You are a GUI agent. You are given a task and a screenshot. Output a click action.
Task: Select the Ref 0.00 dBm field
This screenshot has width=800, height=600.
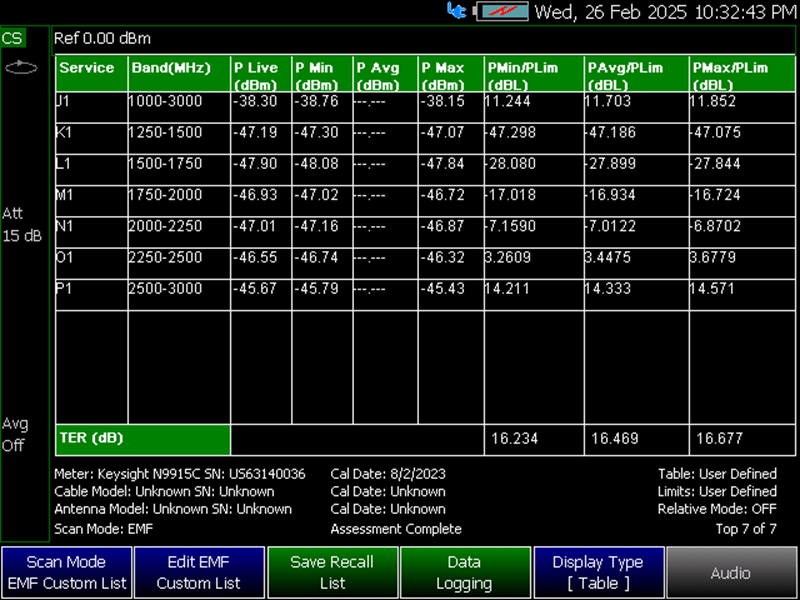coord(102,38)
